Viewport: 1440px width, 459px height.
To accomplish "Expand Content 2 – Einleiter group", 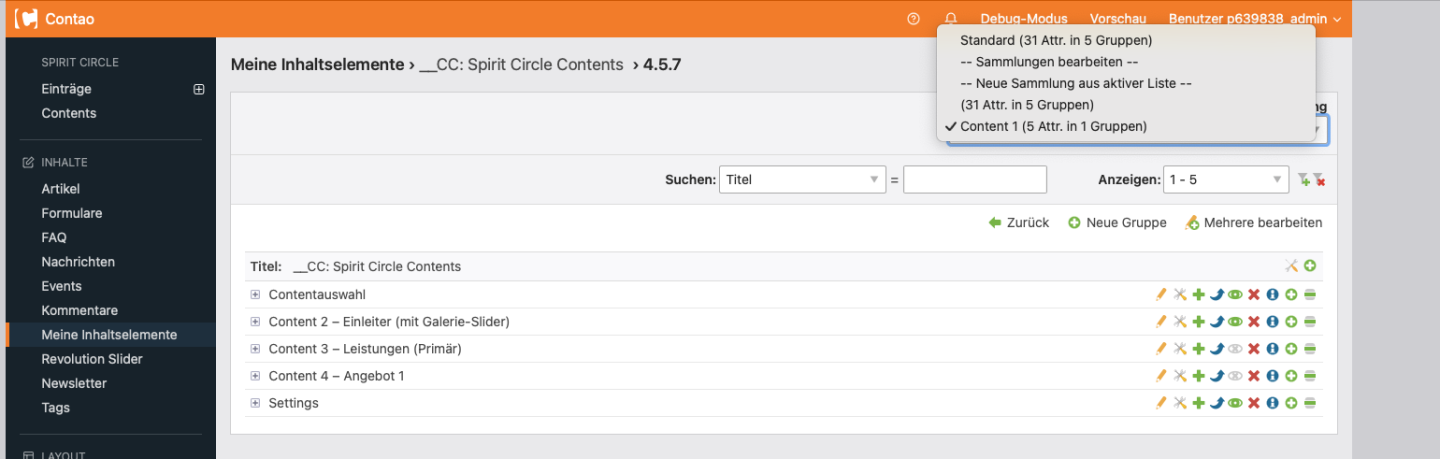I will [255, 322].
